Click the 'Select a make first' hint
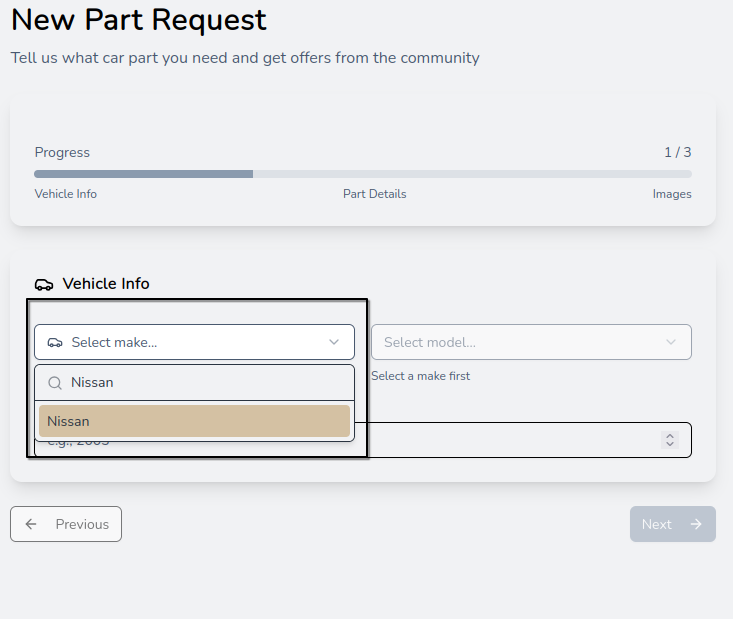The height and width of the screenshot is (619, 733). coord(420,376)
